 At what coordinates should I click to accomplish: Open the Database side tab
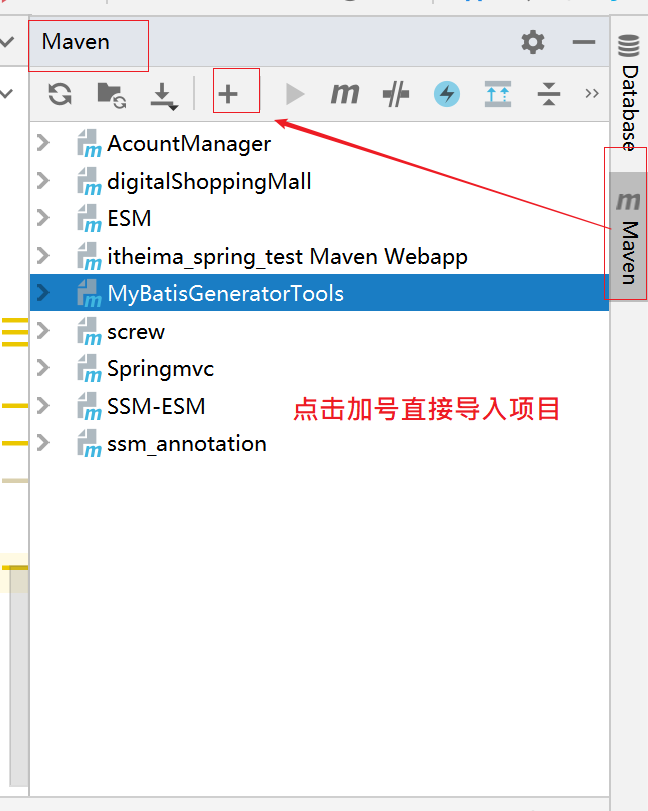pos(629,93)
